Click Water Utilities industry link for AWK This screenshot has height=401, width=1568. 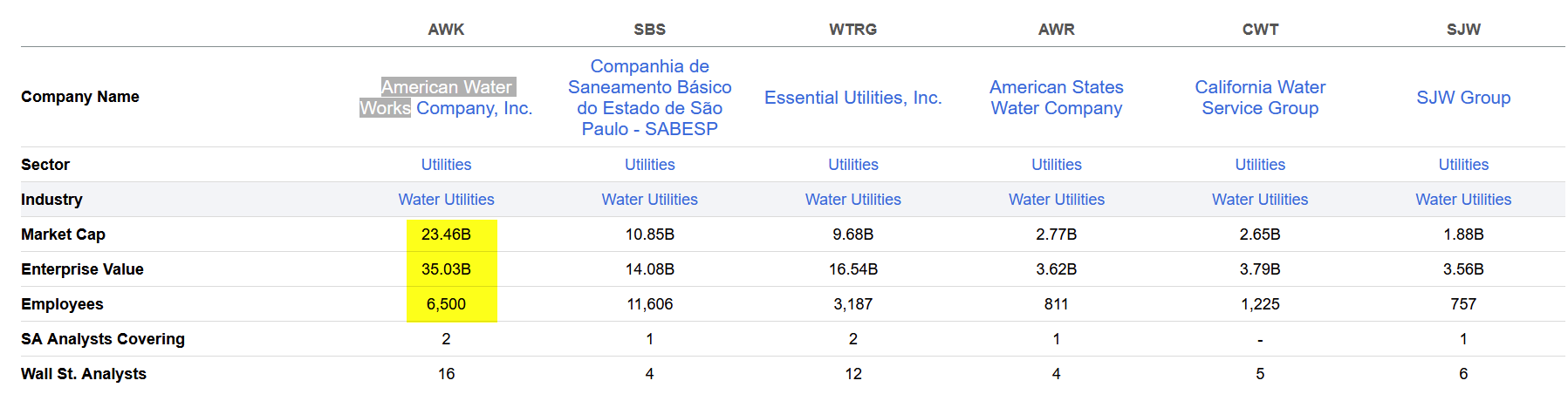[446, 200]
